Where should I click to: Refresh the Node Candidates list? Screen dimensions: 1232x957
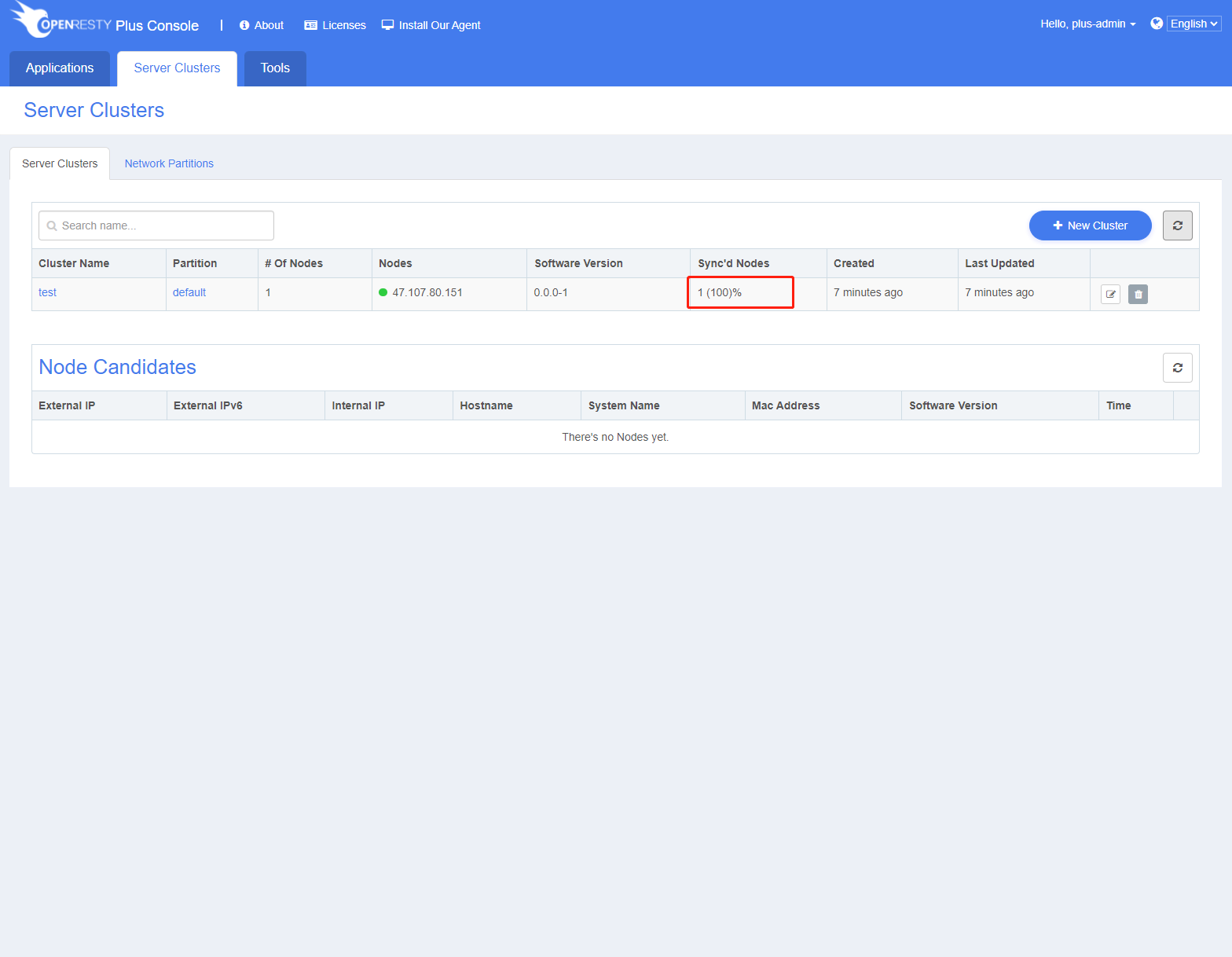[1177, 368]
